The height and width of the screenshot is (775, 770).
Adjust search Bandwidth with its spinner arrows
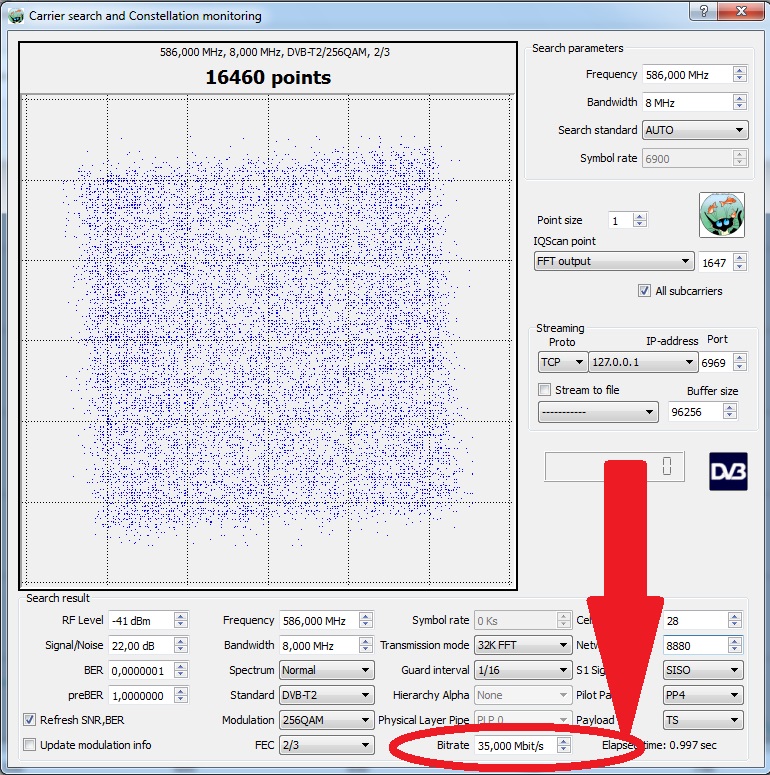tap(740, 102)
